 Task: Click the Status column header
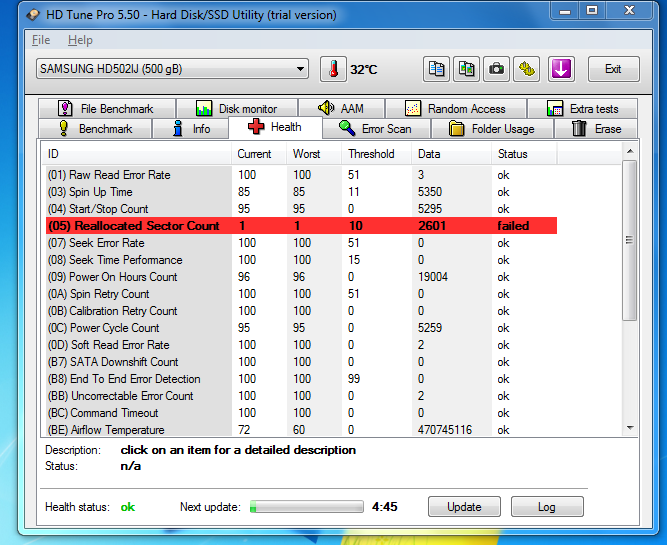pyautogui.click(x=524, y=154)
